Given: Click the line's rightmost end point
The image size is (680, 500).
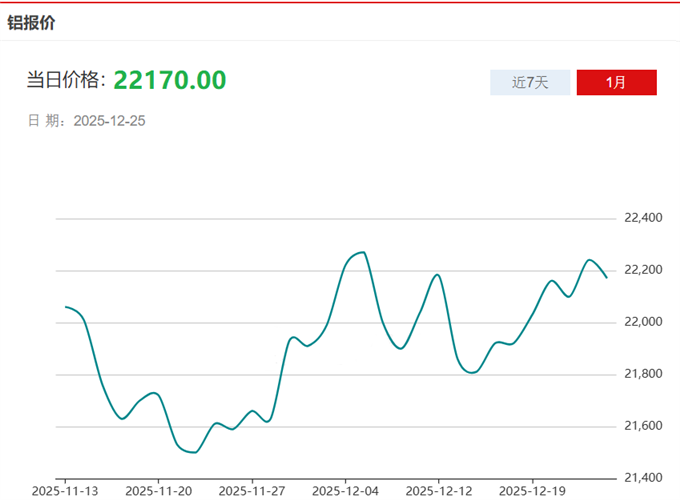Looking at the screenshot, I should (606, 277).
